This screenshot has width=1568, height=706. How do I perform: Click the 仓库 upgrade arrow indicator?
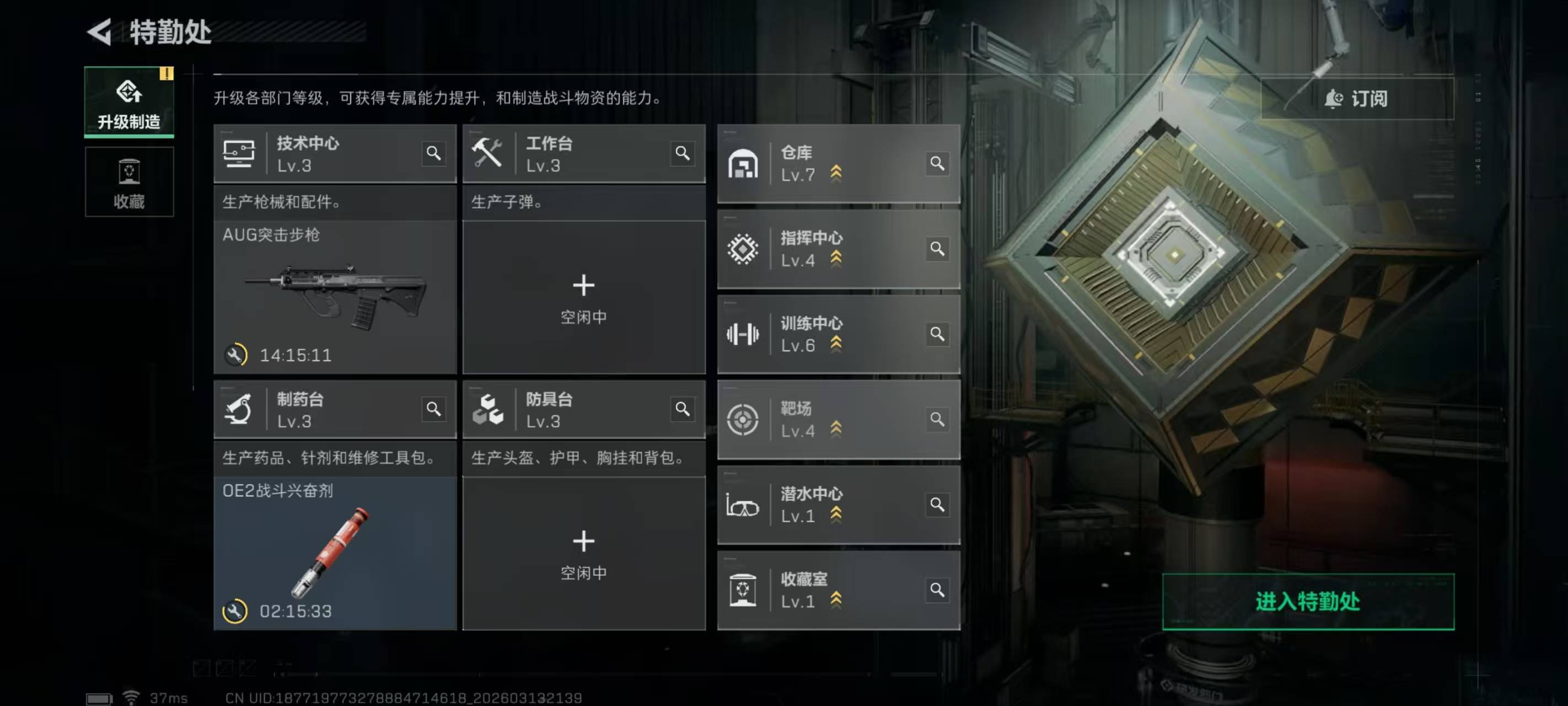836,174
